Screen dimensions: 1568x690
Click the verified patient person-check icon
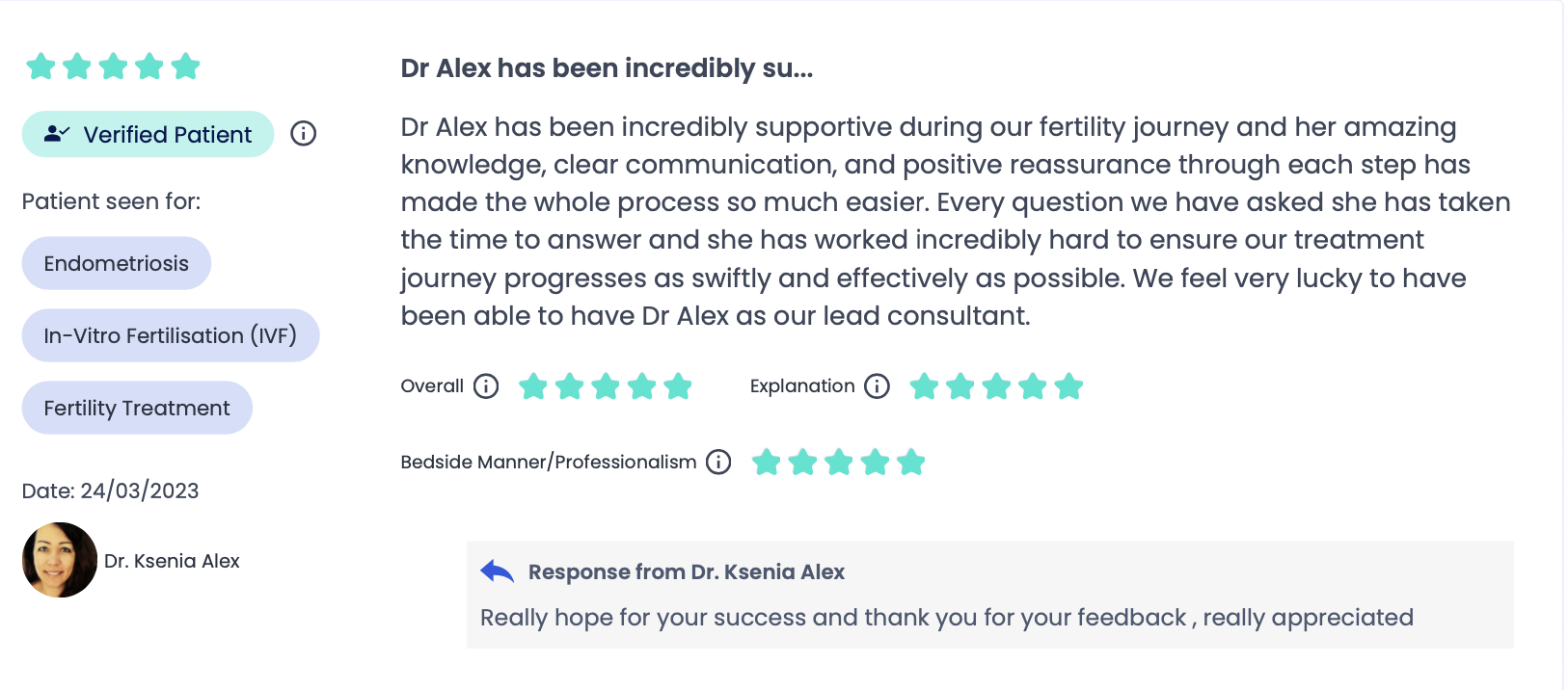tap(57, 134)
